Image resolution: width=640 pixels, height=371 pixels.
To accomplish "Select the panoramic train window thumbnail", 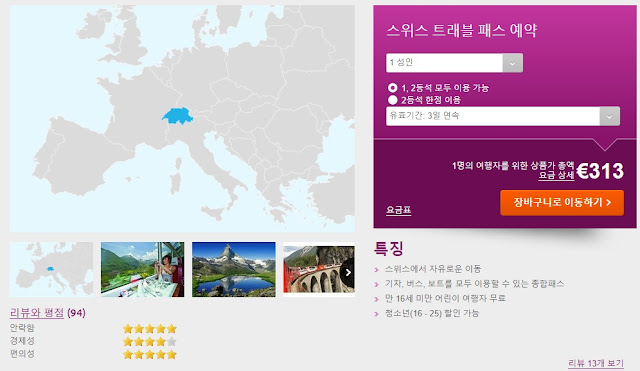I will pos(142,269).
